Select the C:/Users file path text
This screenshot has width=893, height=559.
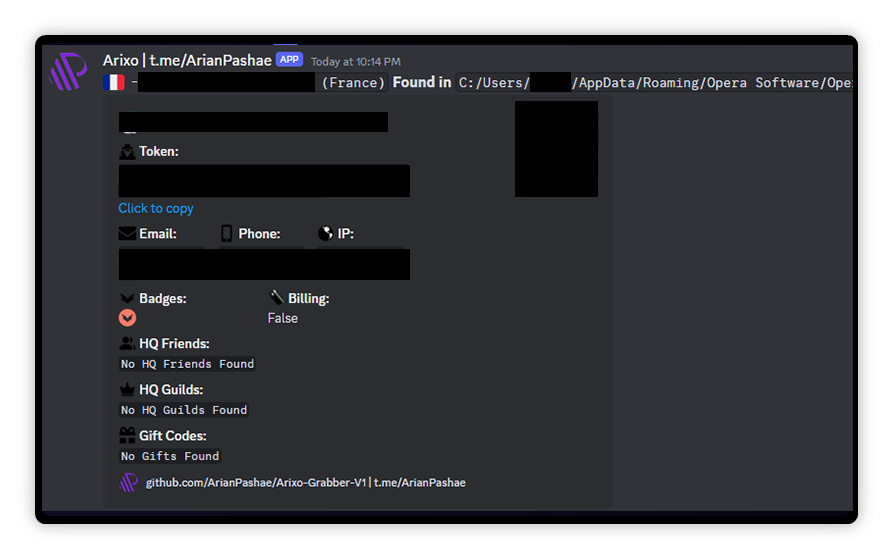point(654,83)
